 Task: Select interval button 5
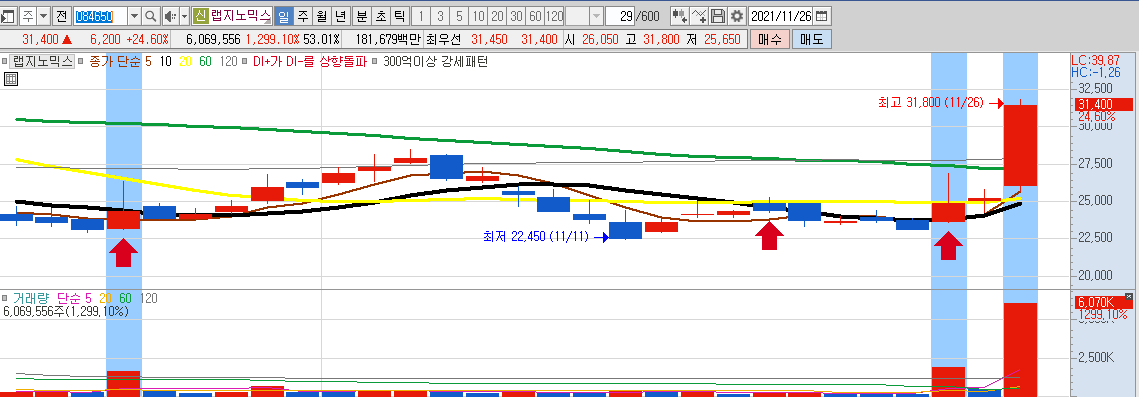pos(459,15)
